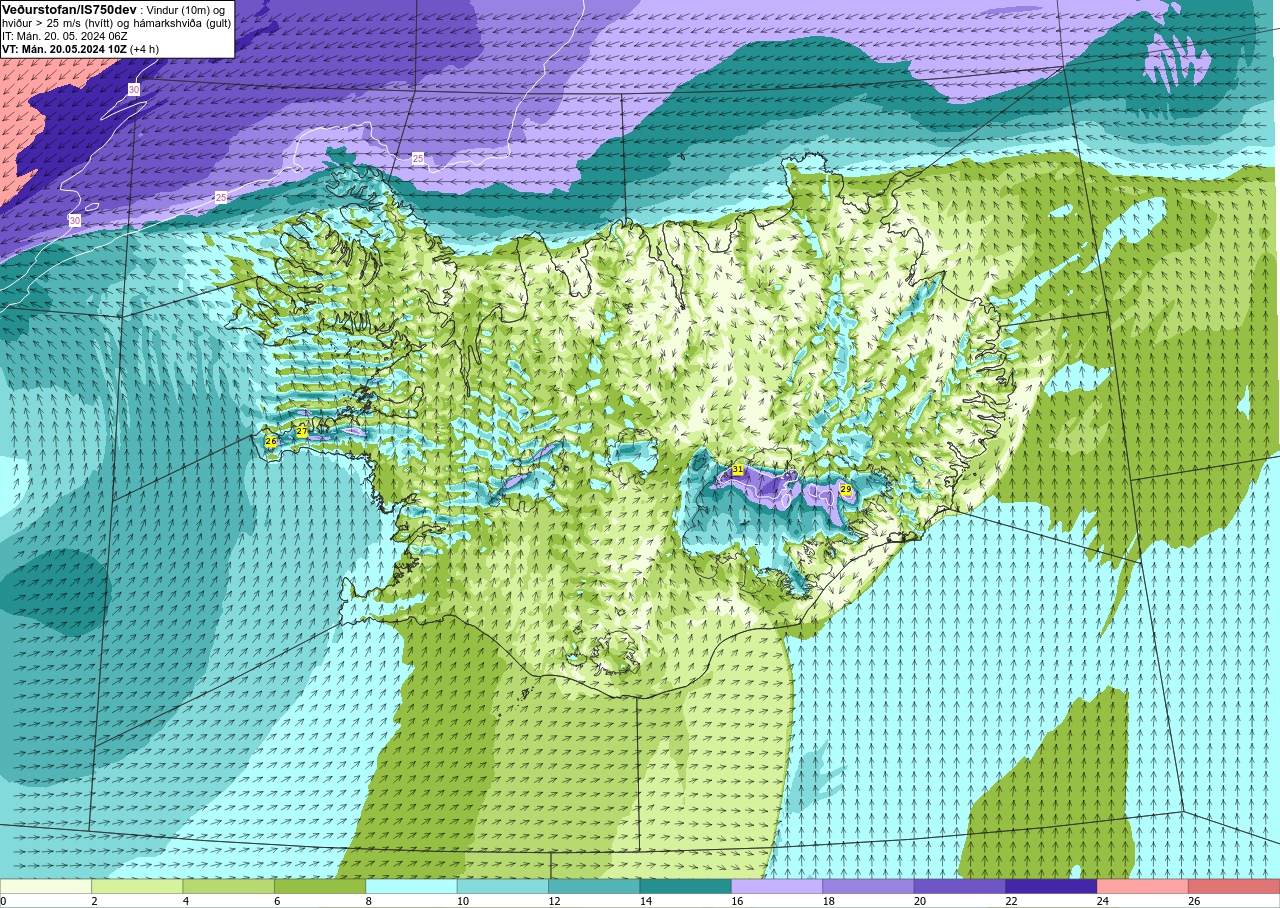1280x908 pixels.
Task: Select the "Vindur (10m) og" caption text
Action: [186, 9]
